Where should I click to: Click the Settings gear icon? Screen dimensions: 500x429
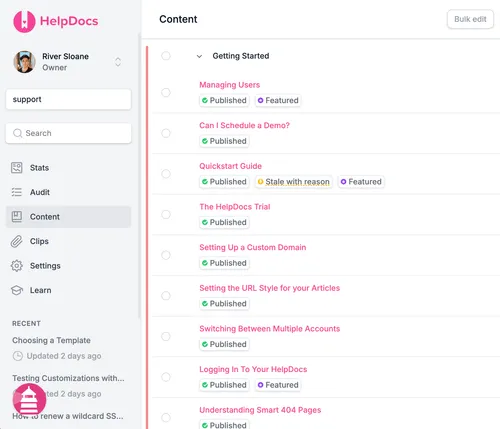17,266
